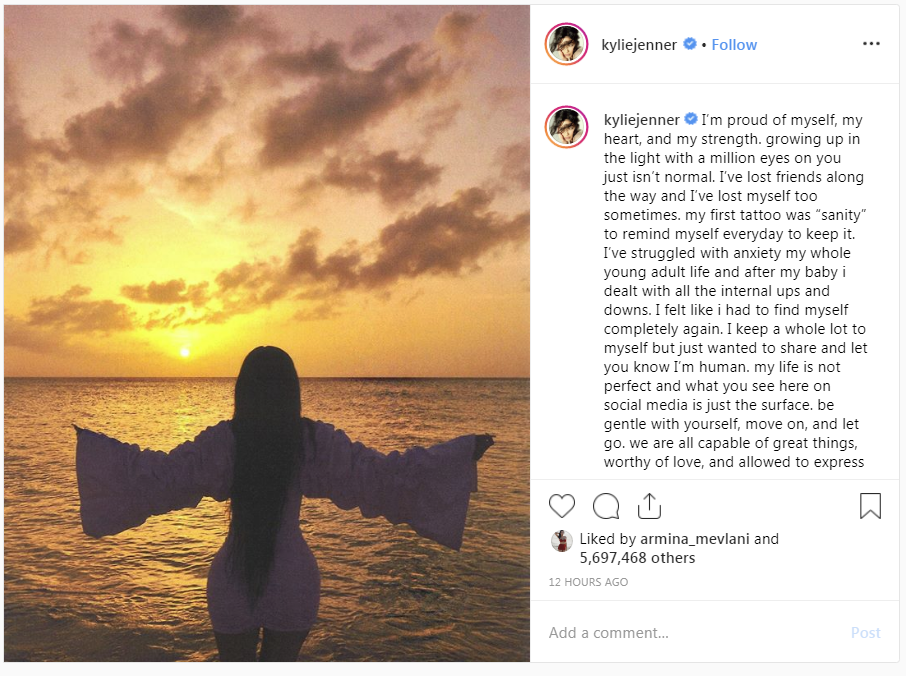Click the comment speech bubble icon
The image size is (906, 676).
coord(606,506)
